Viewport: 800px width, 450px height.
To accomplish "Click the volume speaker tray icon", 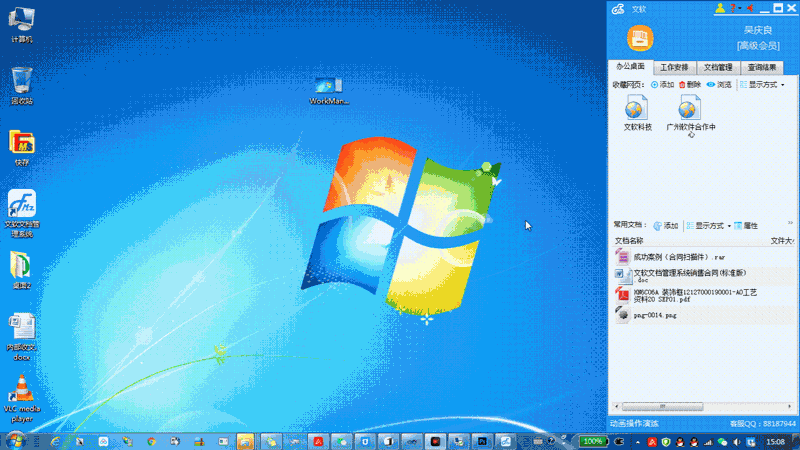I will coord(737,442).
